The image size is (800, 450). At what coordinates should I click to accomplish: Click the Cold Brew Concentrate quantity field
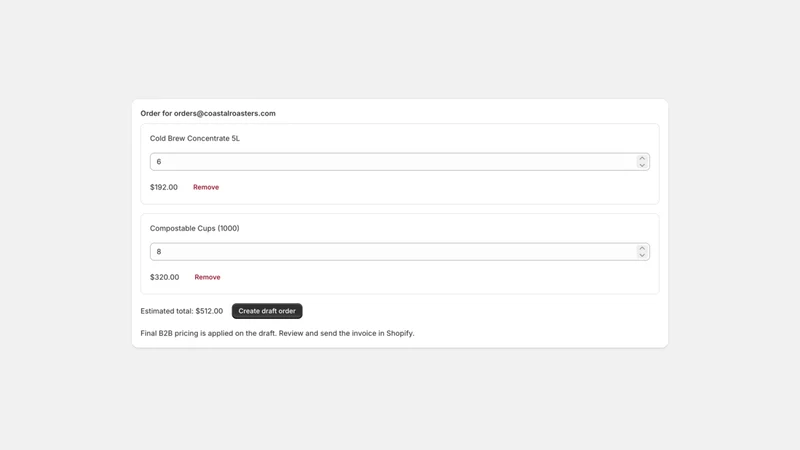coord(399,162)
